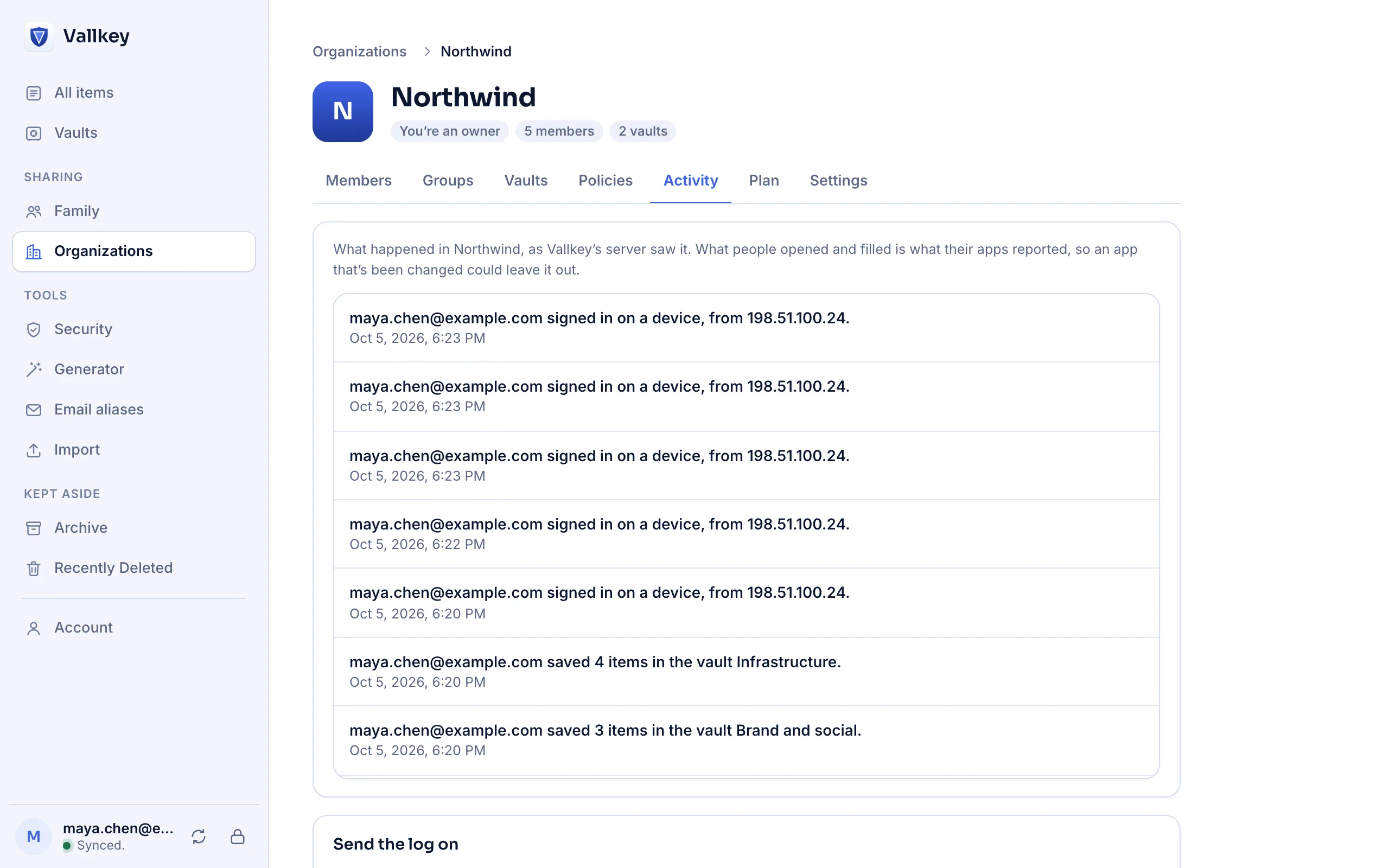Click the Security shield icon
Screen dimensions: 1389x868
pyautogui.click(x=34, y=329)
